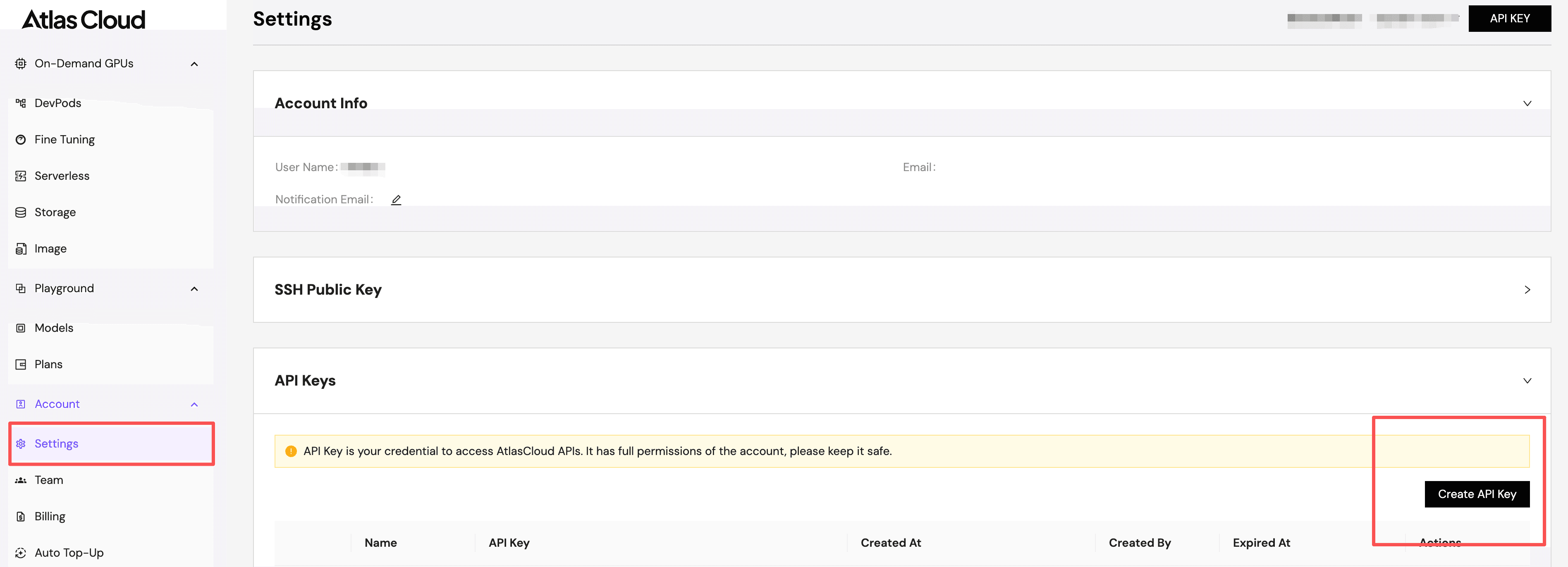Collapse the Playground menu chevron
1568x567 pixels.
click(194, 289)
